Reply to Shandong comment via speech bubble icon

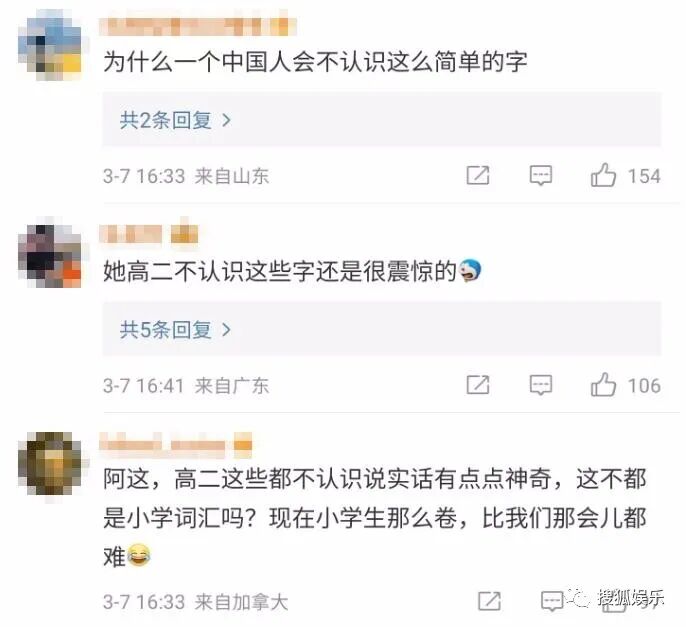(541, 175)
